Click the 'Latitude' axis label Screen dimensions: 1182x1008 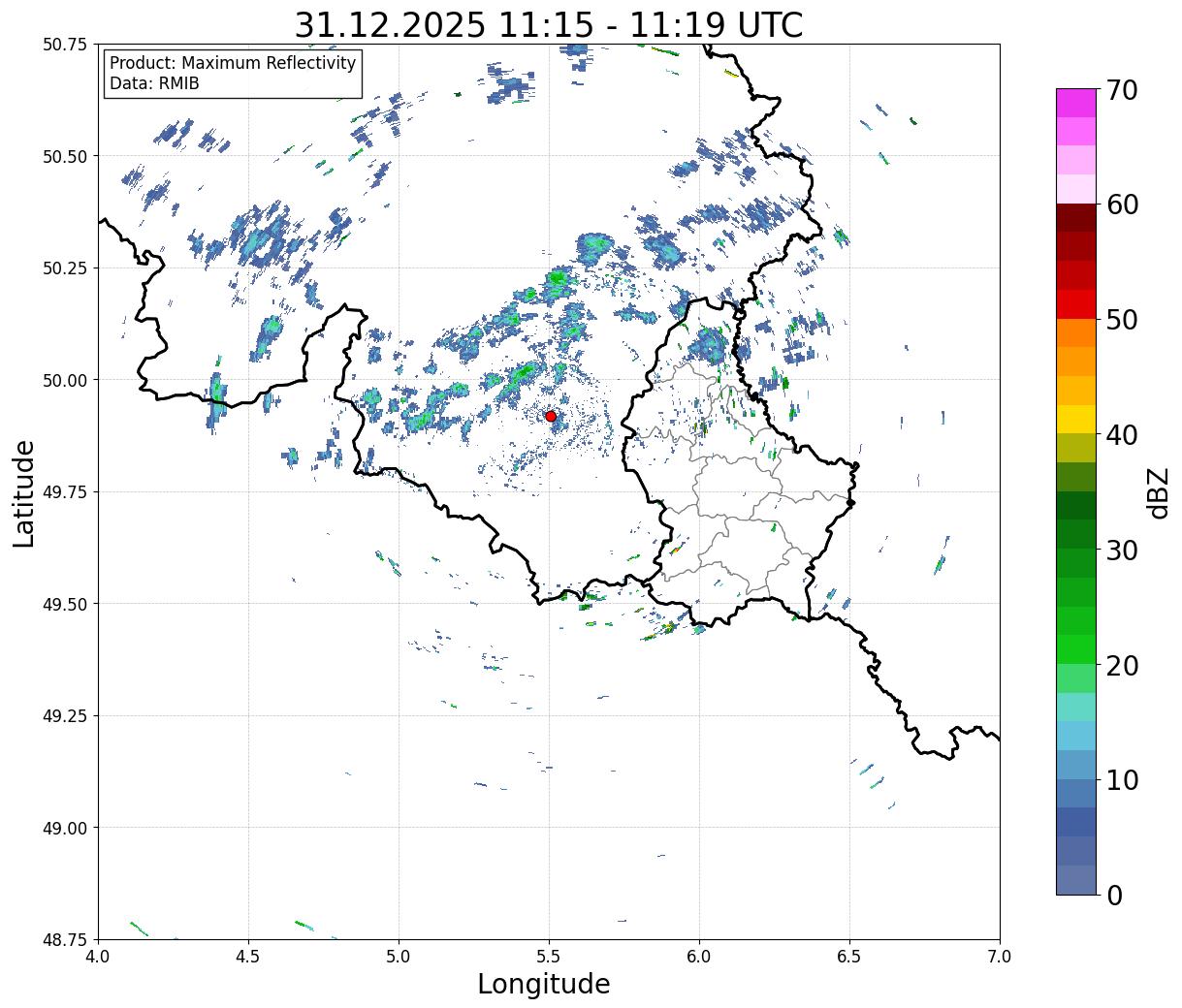point(24,493)
